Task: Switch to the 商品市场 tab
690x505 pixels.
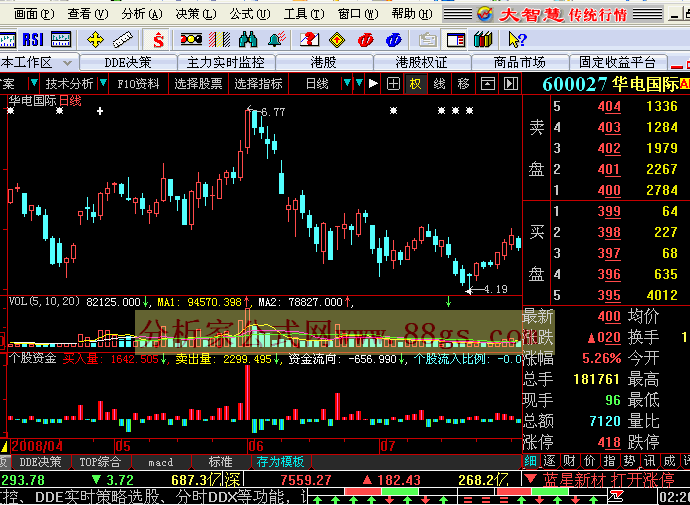Action: (520, 62)
